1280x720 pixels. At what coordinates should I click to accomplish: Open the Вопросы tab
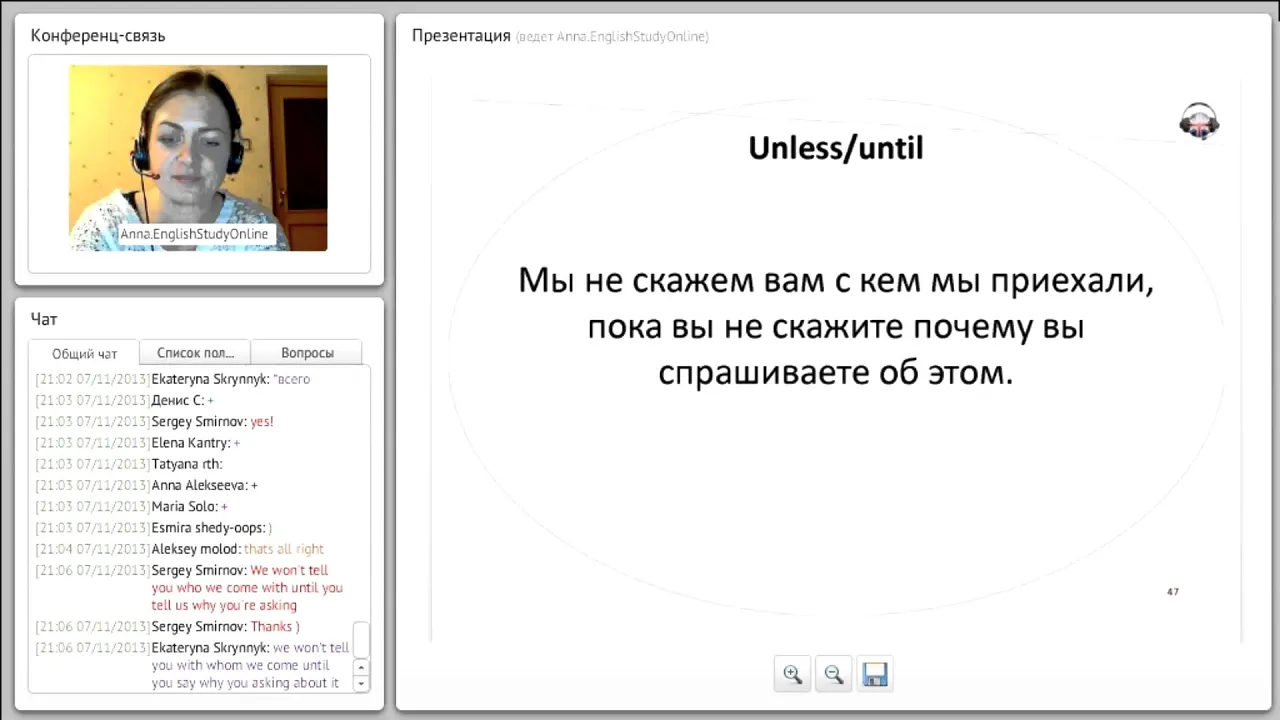click(x=307, y=352)
